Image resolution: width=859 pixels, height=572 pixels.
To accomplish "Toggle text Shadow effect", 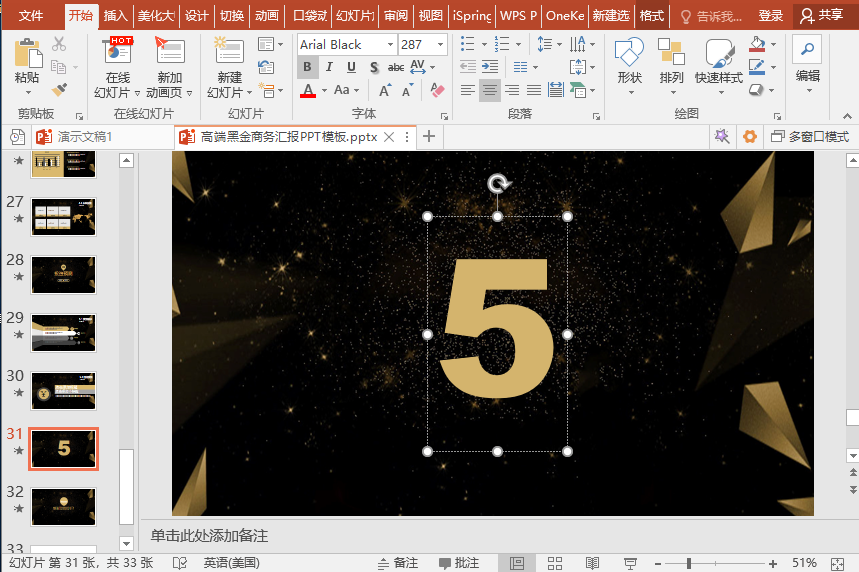I will (374, 67).
